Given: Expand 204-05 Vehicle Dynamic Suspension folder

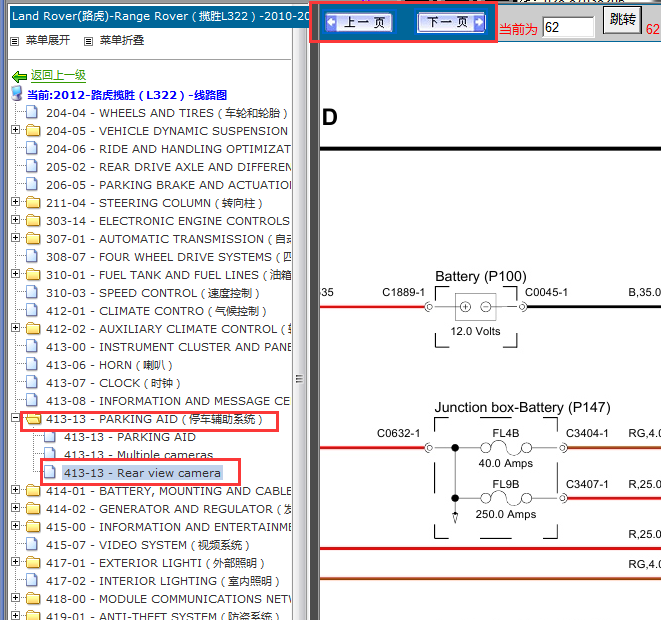Looking at the screenshot, I should tap(16, 130).
